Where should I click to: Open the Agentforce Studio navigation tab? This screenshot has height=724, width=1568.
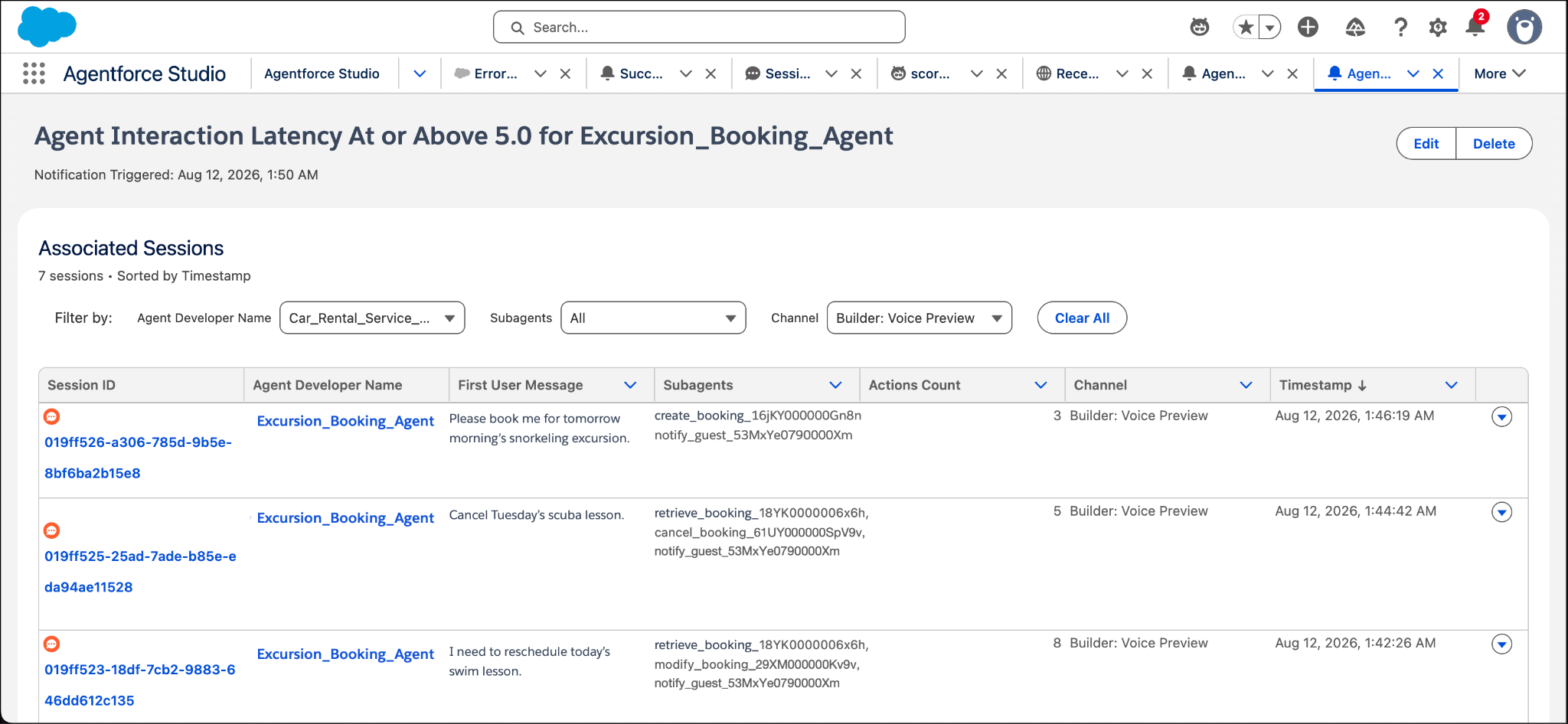pos(322,73)
